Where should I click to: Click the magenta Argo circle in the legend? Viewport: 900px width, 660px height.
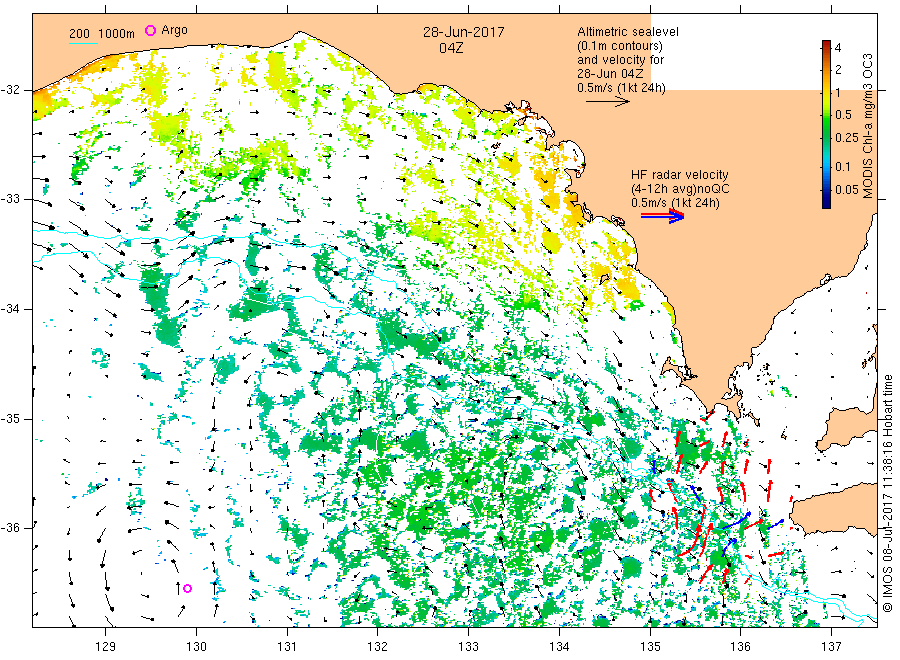(x=150, y=30)
